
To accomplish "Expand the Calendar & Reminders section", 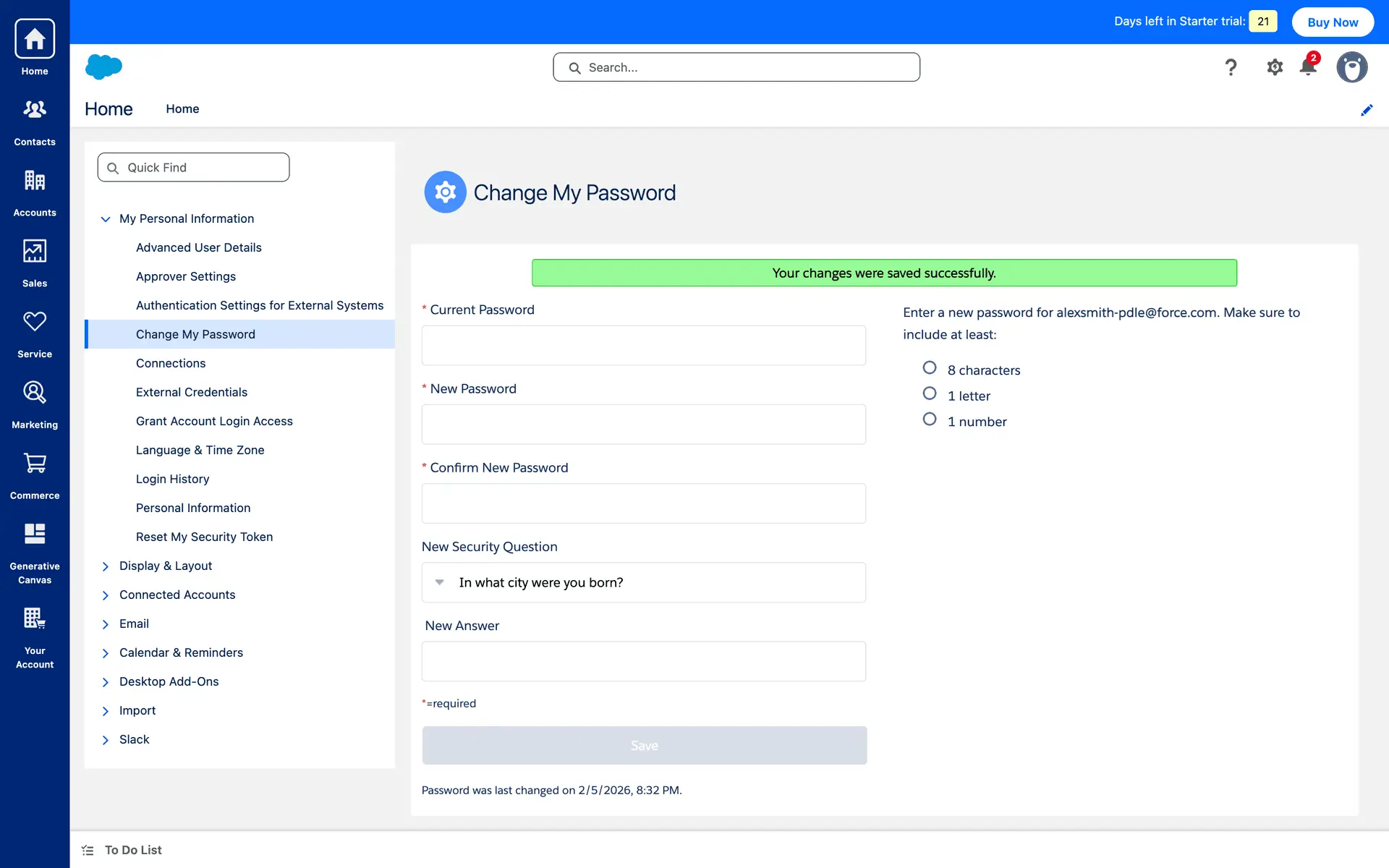I will [106, 653].
